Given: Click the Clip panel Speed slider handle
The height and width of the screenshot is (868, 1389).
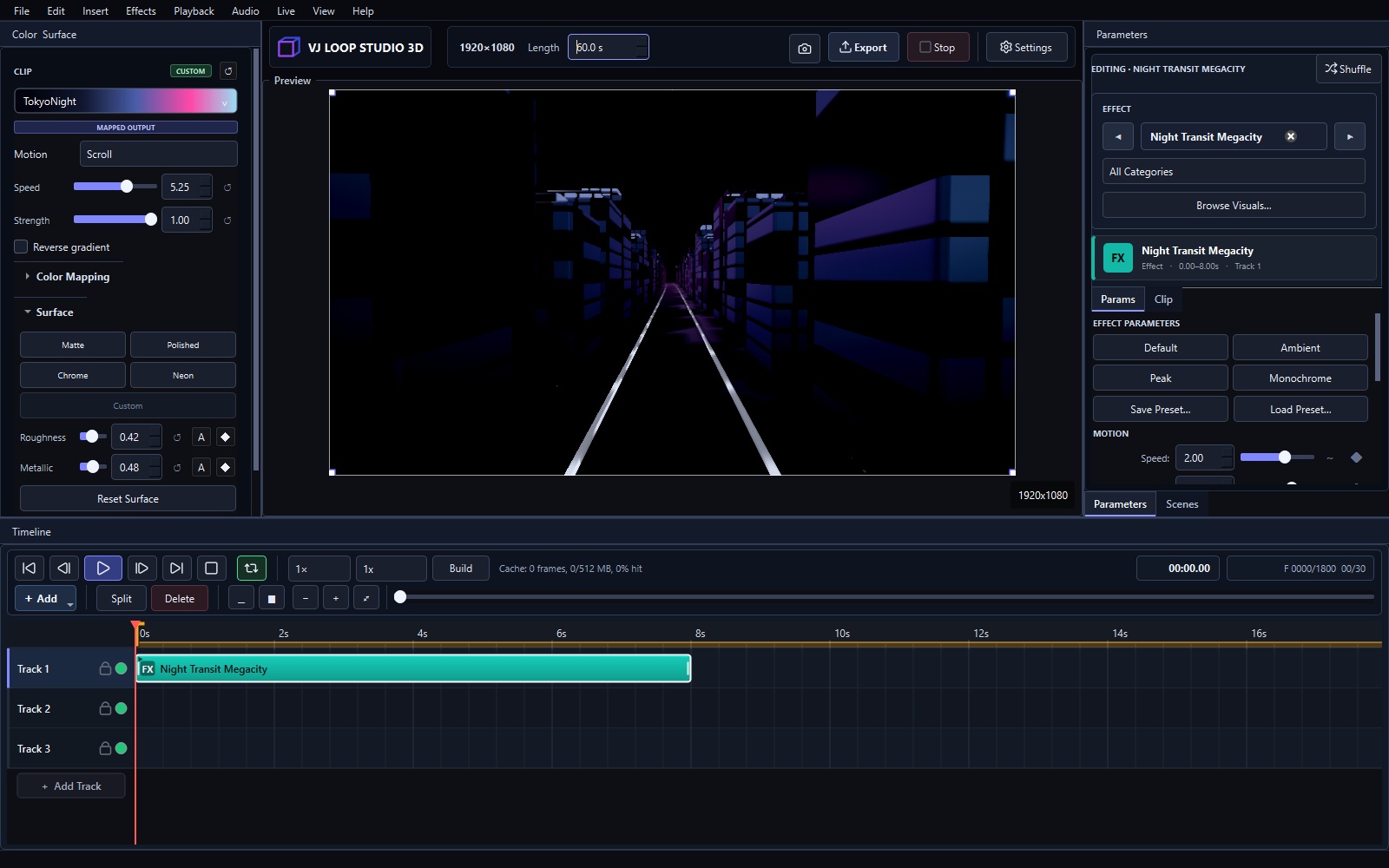Looking at the screenshot, I should point(127,186).
